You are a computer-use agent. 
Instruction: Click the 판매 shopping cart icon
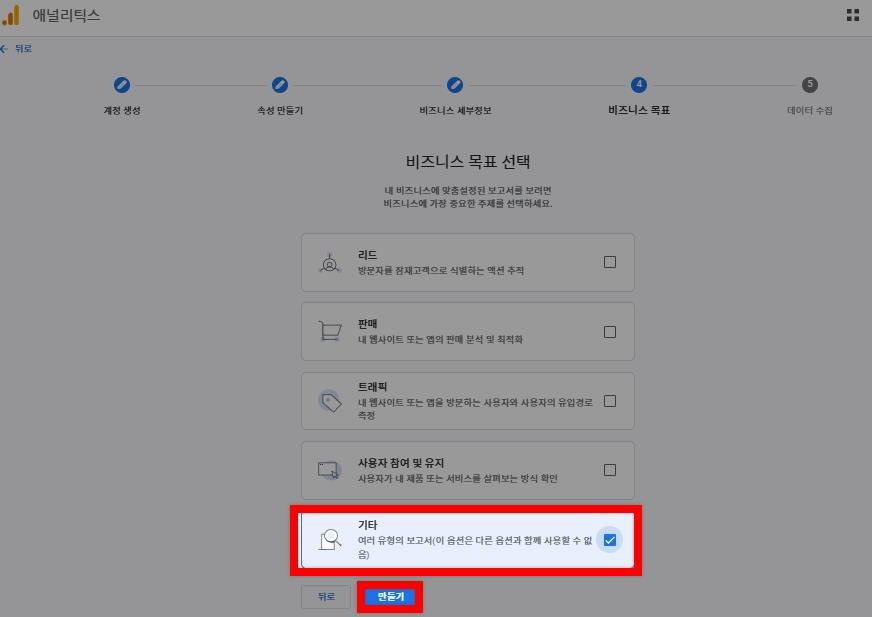tap(330, 331)
